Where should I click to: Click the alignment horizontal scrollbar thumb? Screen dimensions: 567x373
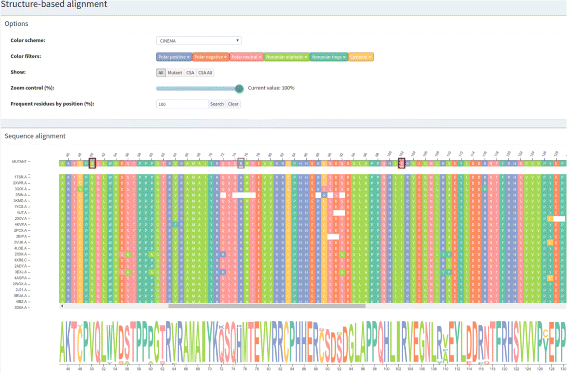click(267, 306)
